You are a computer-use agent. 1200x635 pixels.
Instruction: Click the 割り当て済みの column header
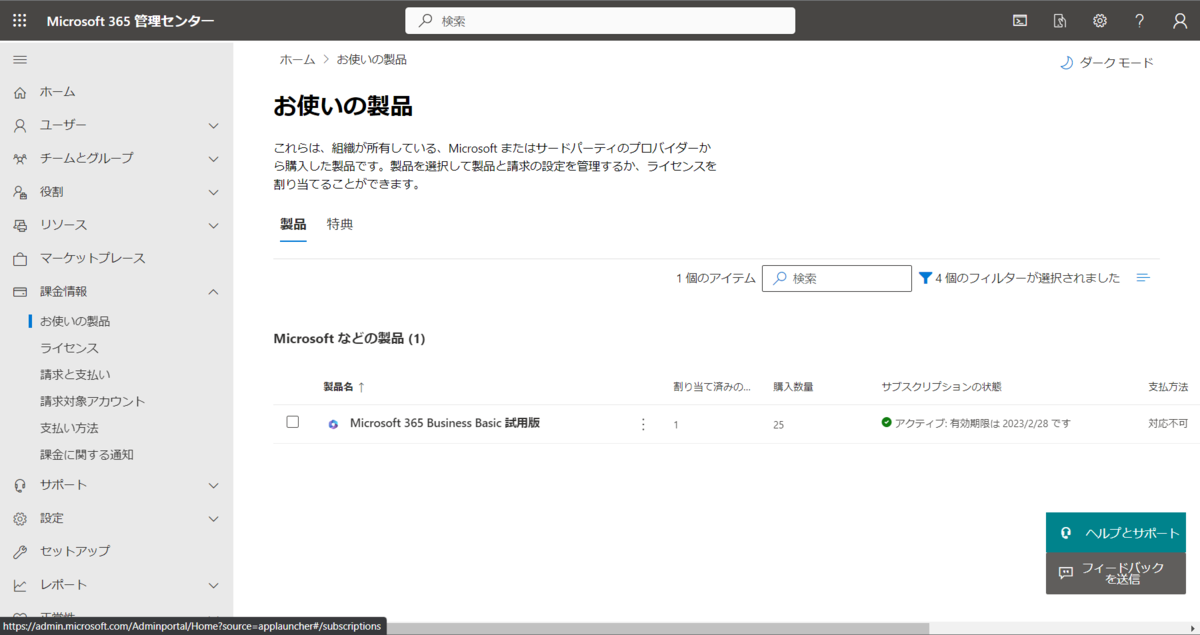(712, 387)
